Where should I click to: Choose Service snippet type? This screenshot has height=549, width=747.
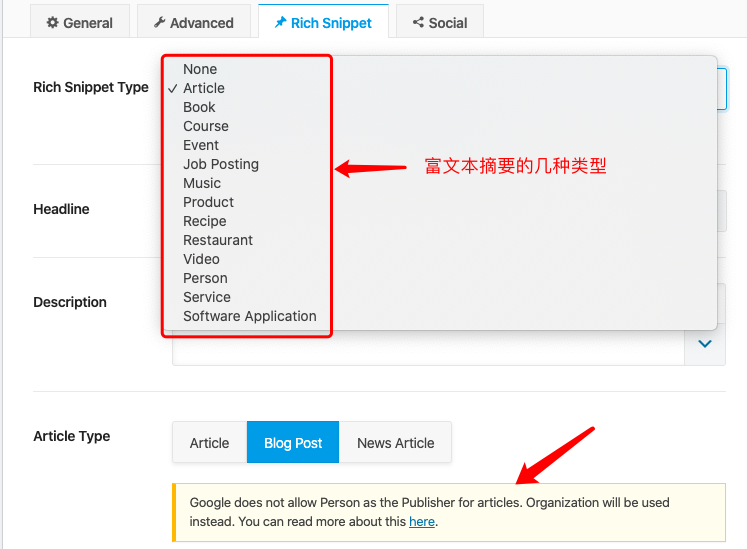tap(207, 298)
